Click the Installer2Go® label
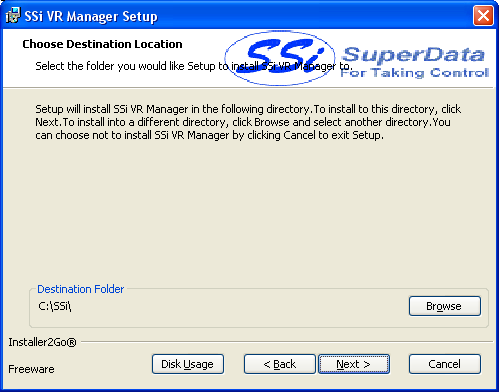 point(42,342)
